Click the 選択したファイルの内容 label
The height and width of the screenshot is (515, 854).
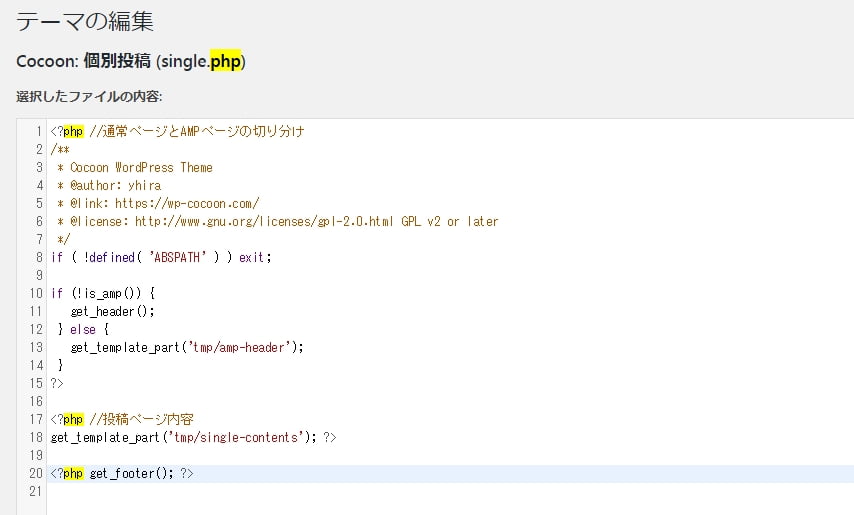click(89, 97)
